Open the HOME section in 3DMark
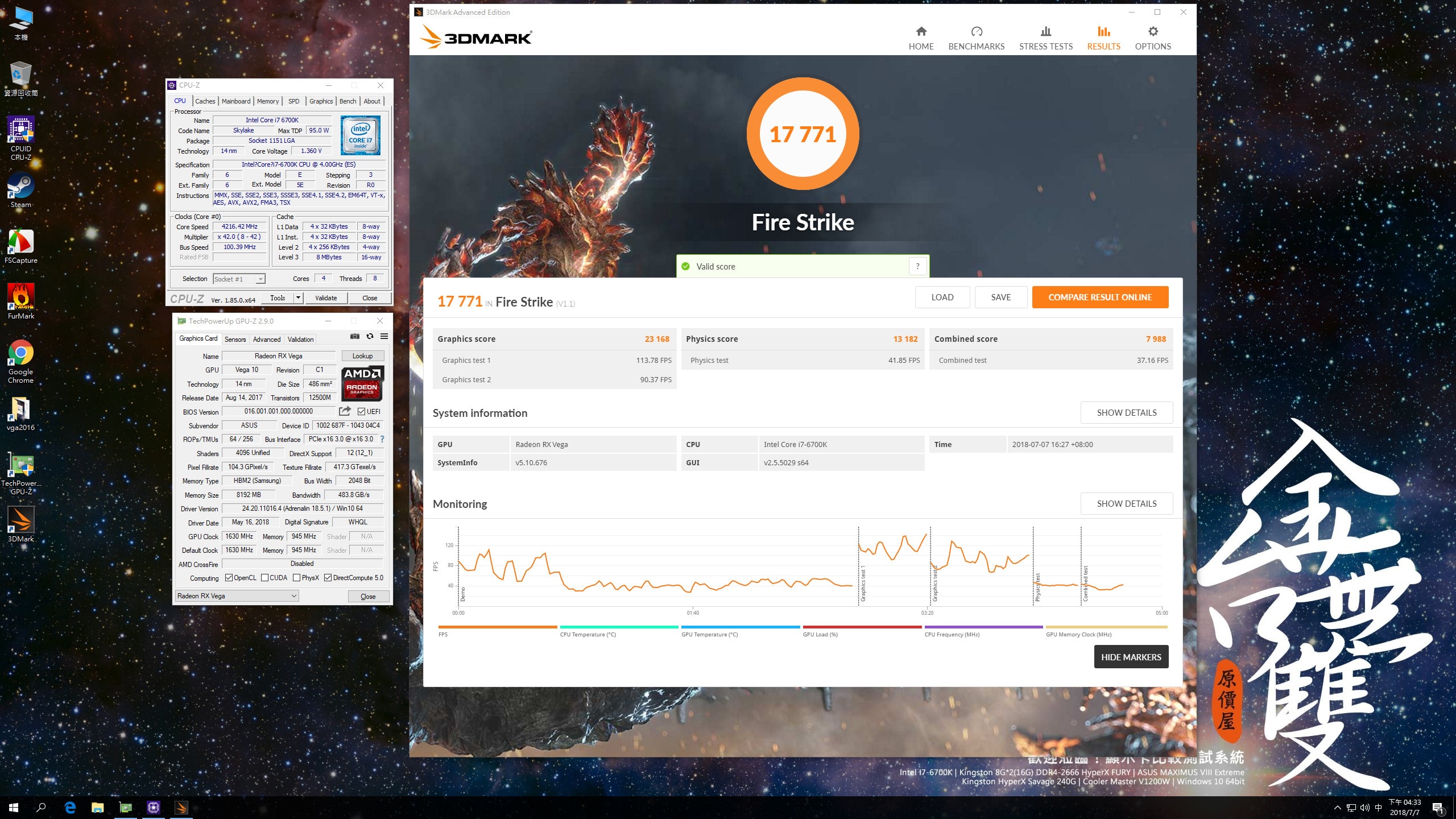The width and height of the screenshot is (1456, 819). [921, 38]
